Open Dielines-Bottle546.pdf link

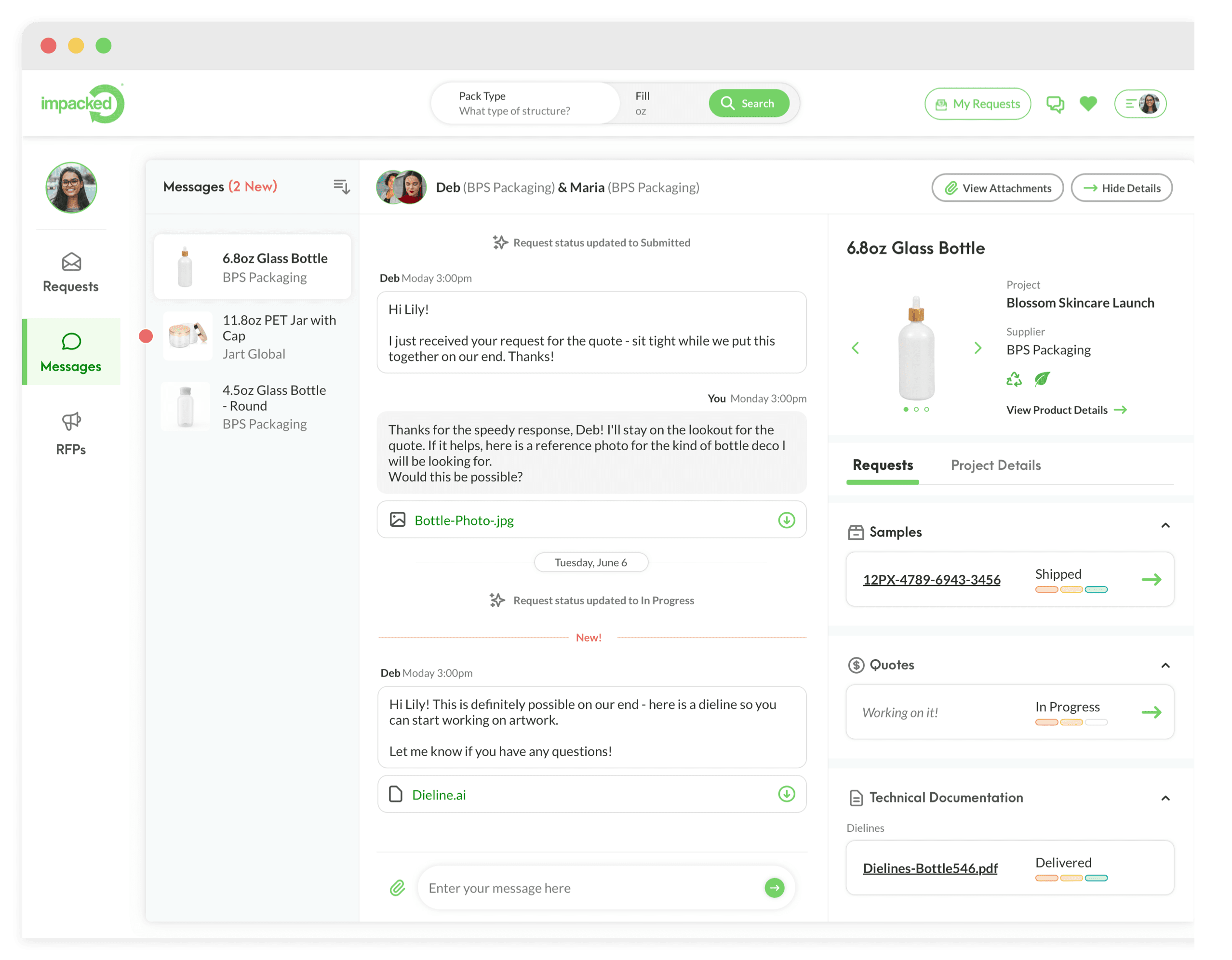tap(930, 868)
